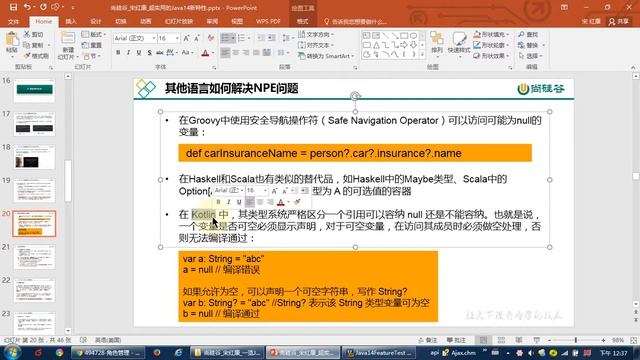Click the Decrease Font Size icon
Viewport: 640px width, 360px height.
[x=197, y=38]
